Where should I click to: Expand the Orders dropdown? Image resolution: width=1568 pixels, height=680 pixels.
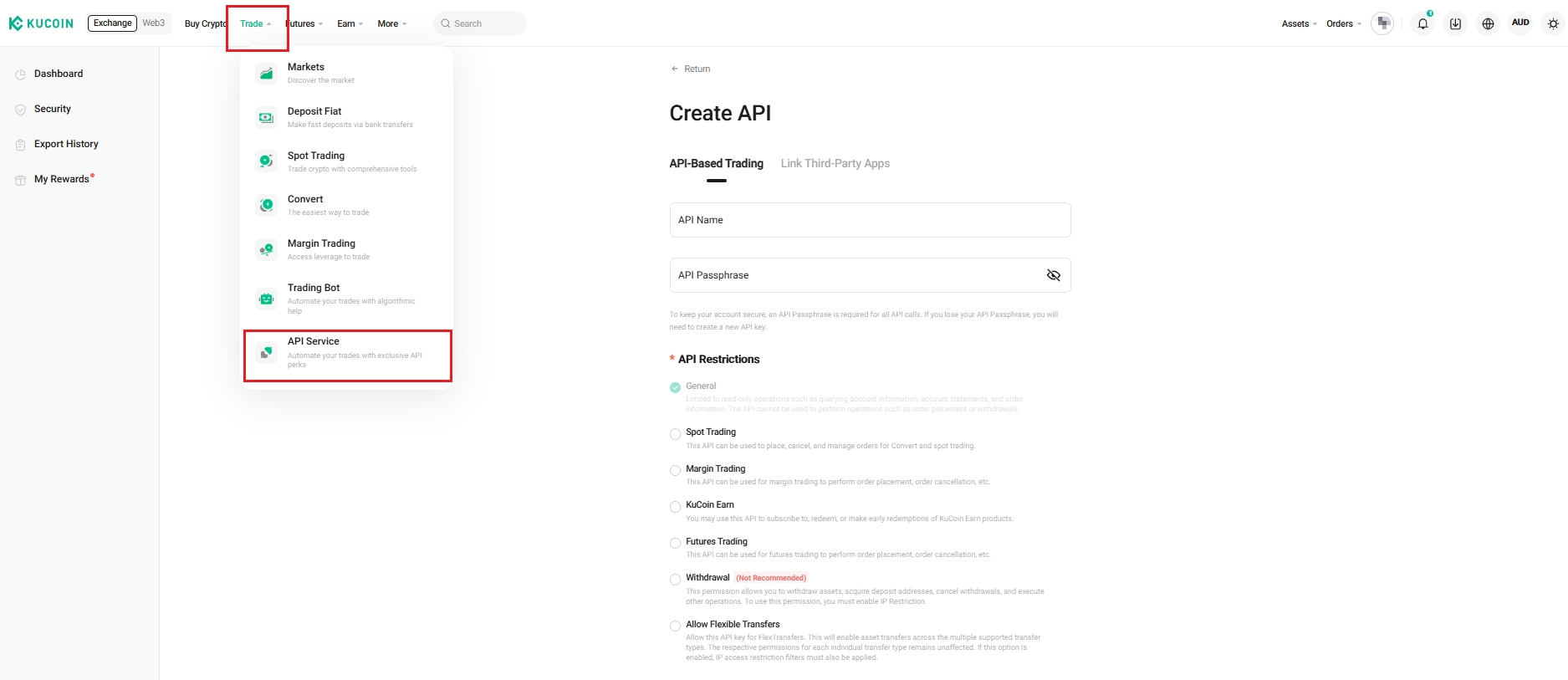click(x=1343, y=23)
